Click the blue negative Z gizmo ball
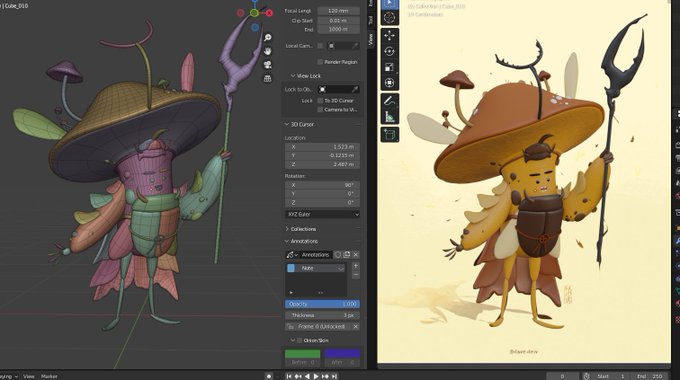Screen dimensions: 680x380 point(255,27)
